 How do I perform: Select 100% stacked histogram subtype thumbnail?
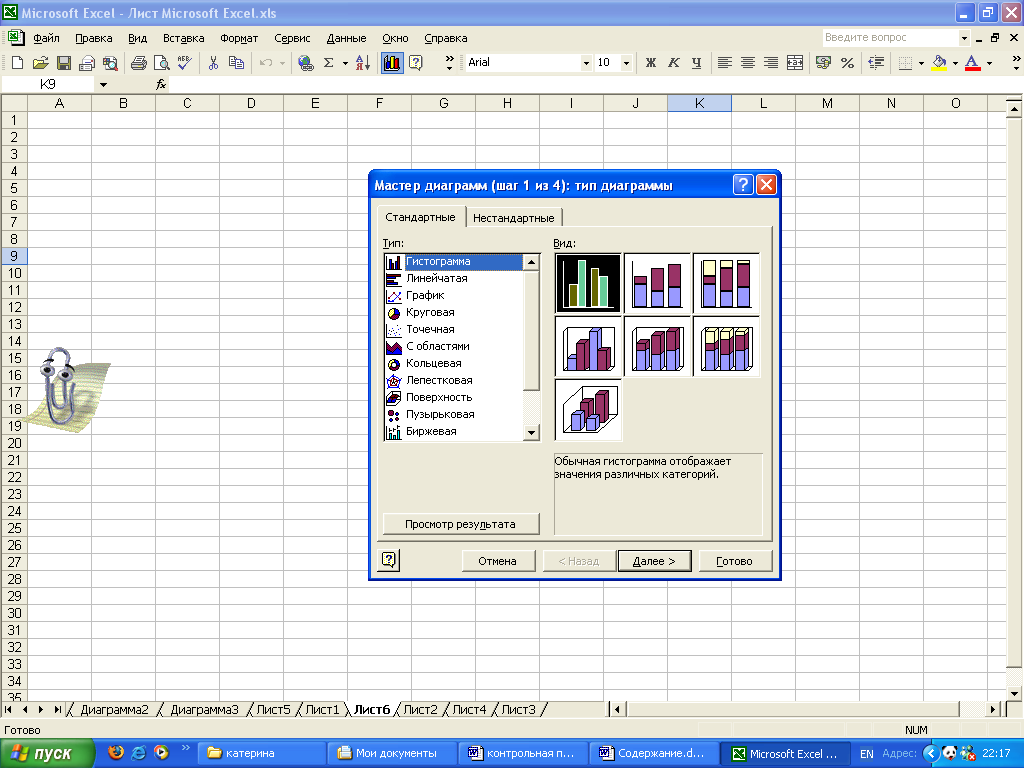(726, 283)
